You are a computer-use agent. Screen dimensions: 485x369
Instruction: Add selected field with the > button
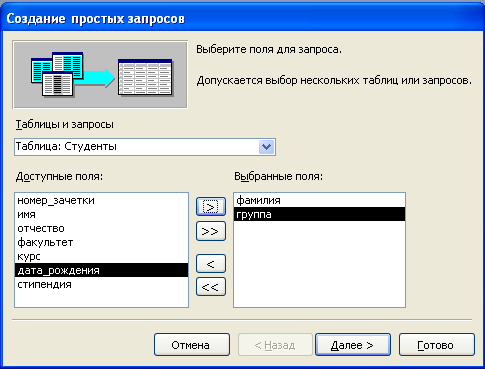pos(211,206)
